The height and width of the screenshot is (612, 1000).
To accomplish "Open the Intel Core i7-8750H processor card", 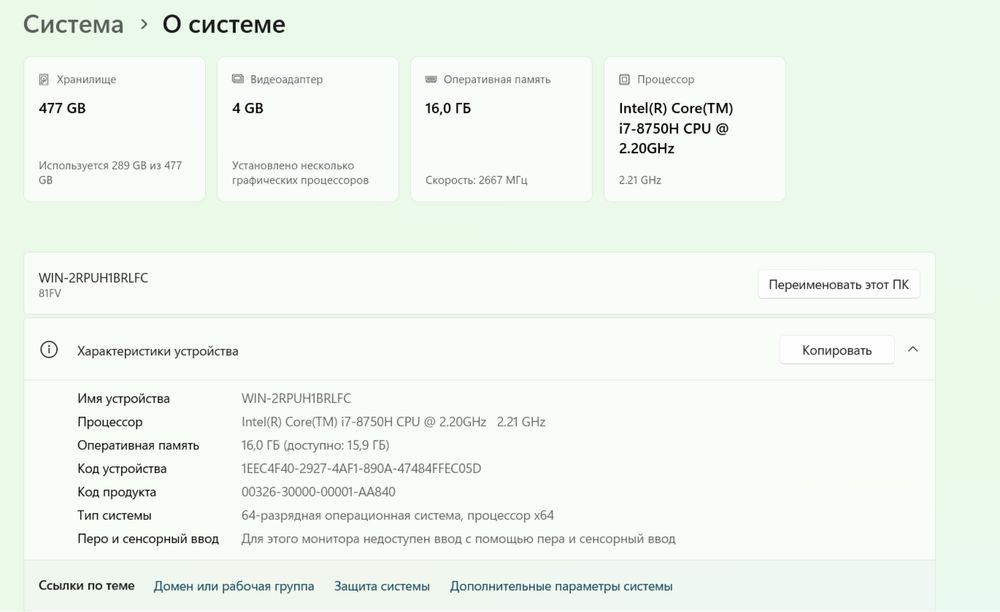I will [x=694, y=129].
